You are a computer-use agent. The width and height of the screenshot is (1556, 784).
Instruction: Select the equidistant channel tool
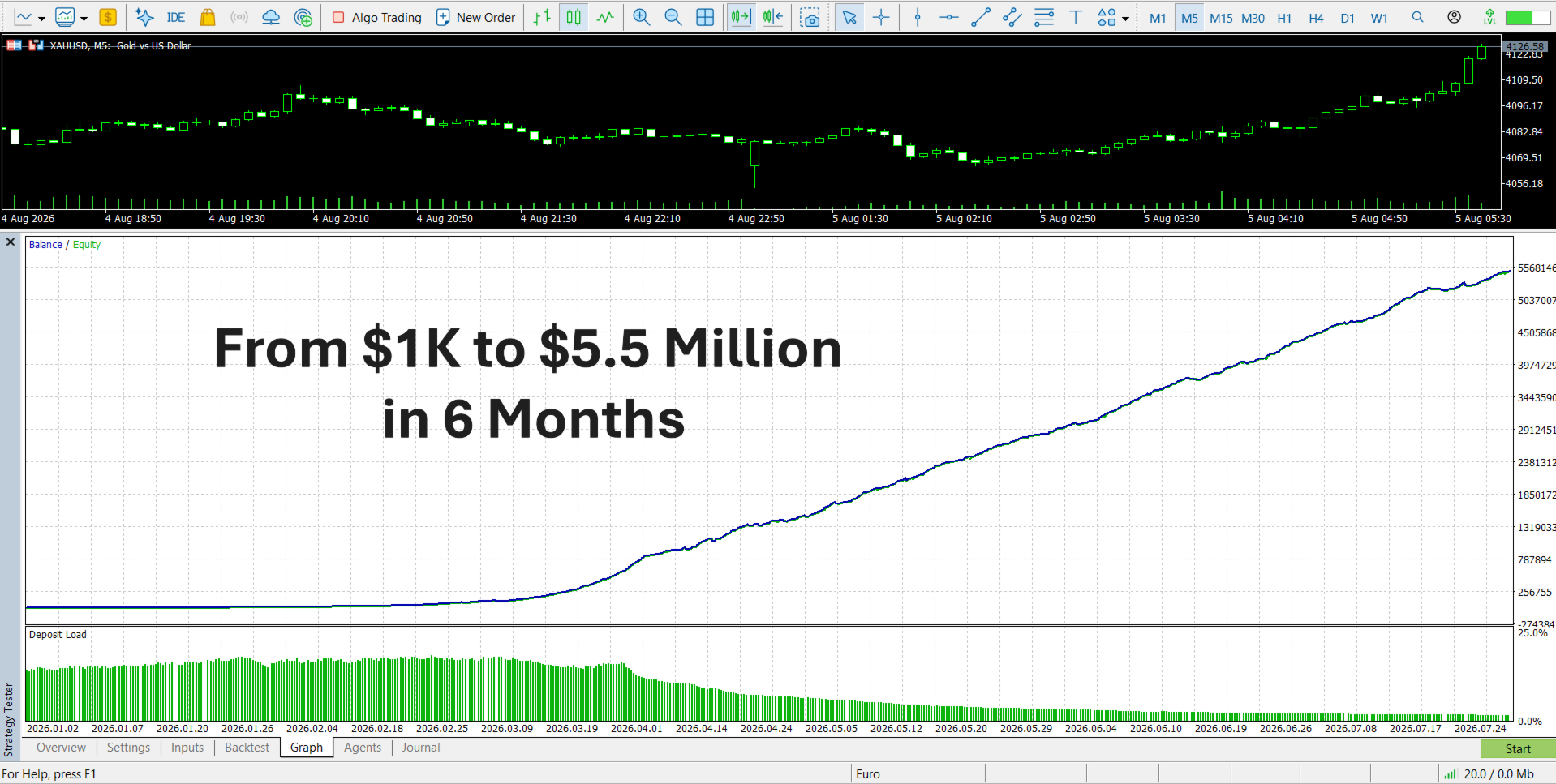click(1012, 17)
